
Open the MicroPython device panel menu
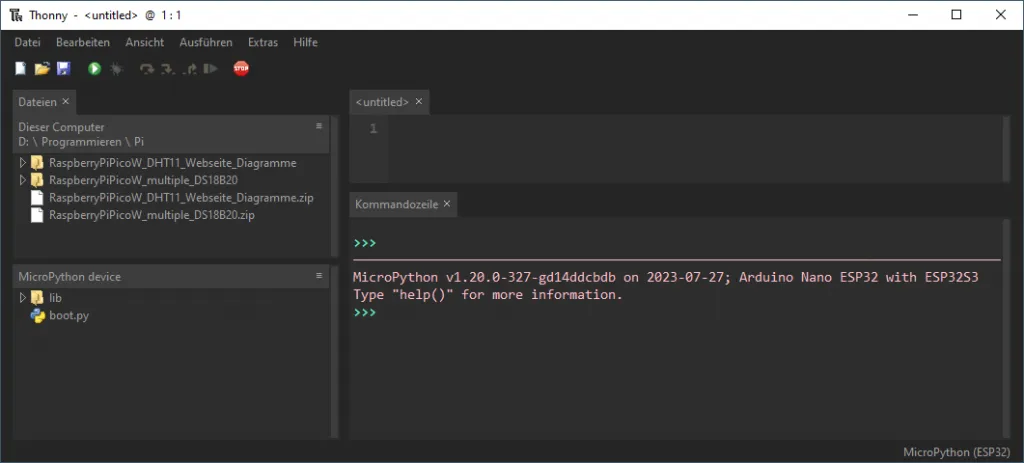pyautogui.click(x=319, y=276)
